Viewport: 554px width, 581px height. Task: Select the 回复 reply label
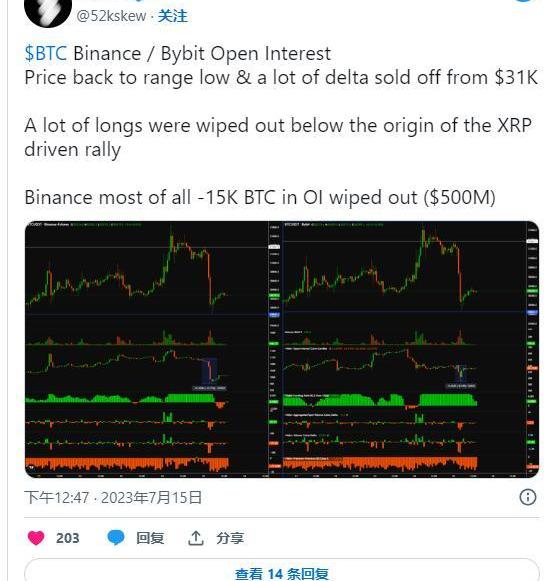pos(150,538)
